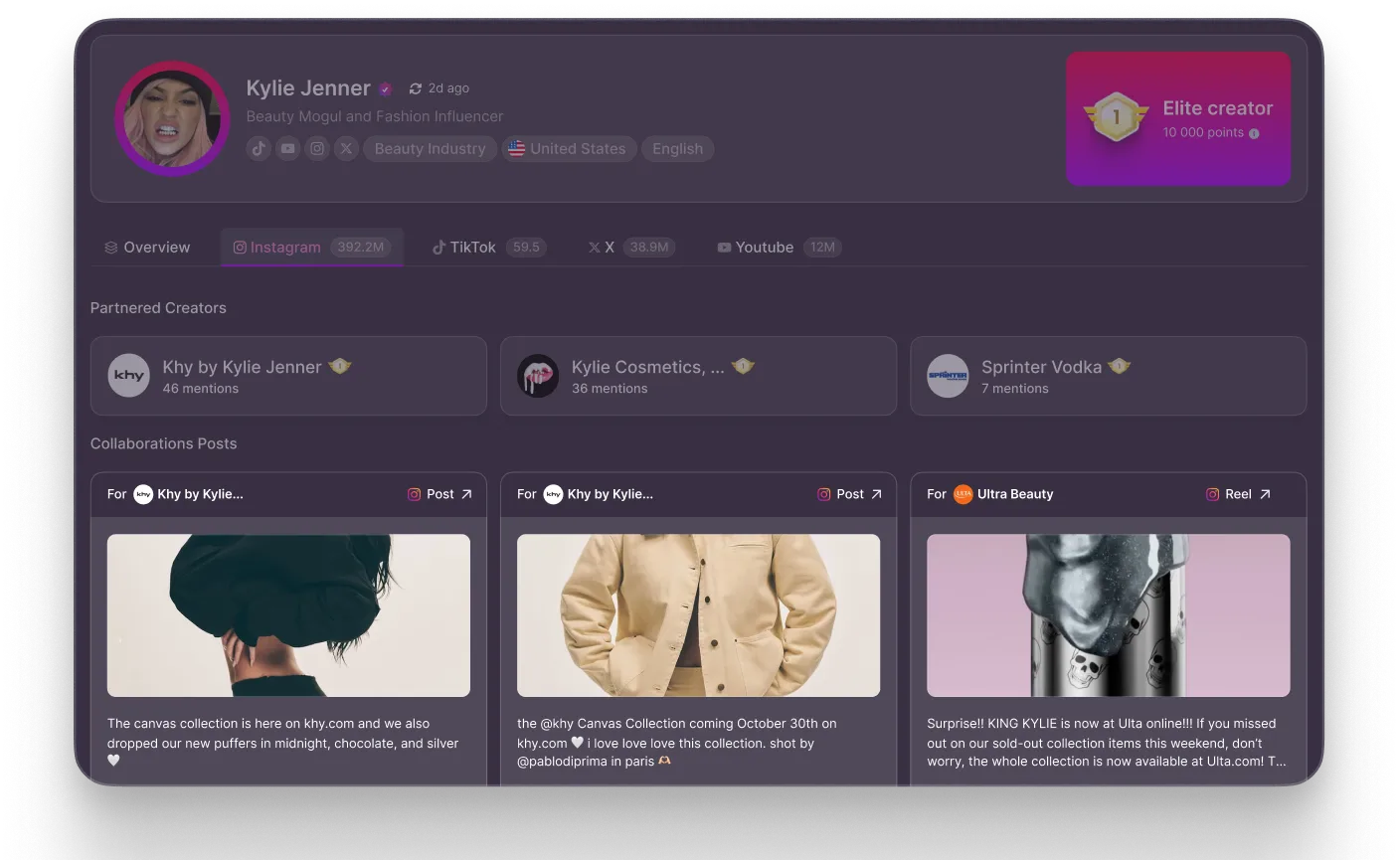This screenshot has height=860, width=1400.
Task: Click the '46 mentions' text
Action: tap(201, 389)
